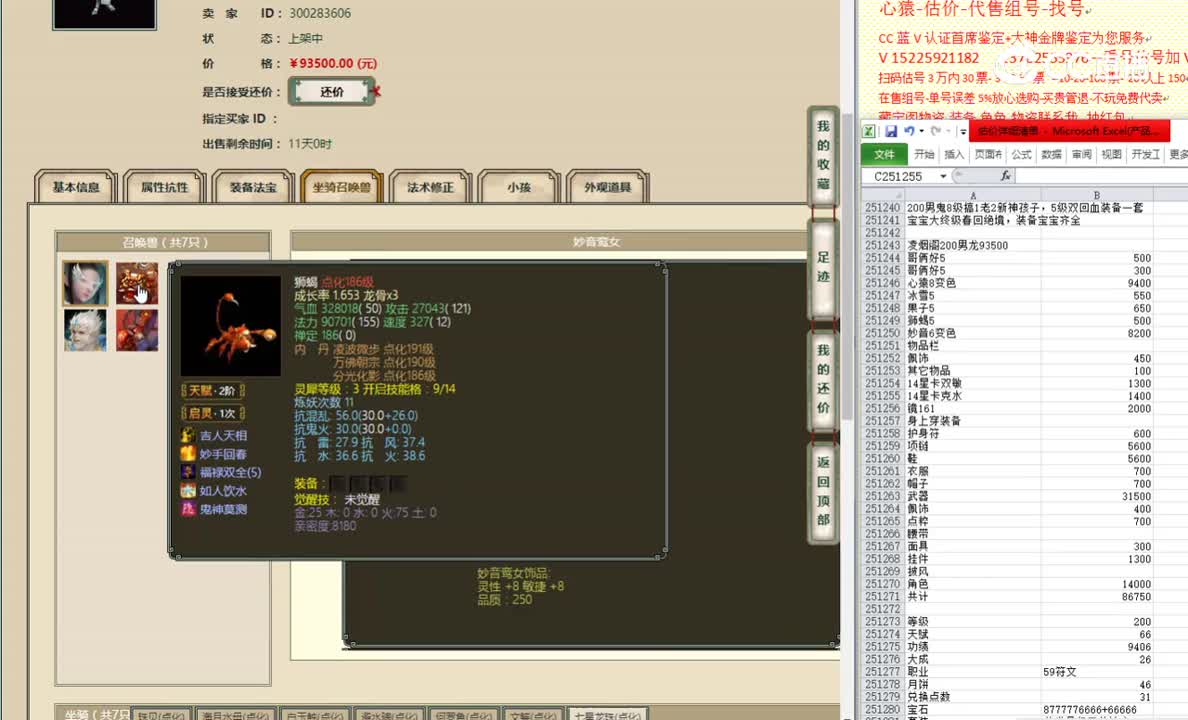Select row header 251255 in Excel
This screenshot has width=1188, height=720.
tap(883, 396)
